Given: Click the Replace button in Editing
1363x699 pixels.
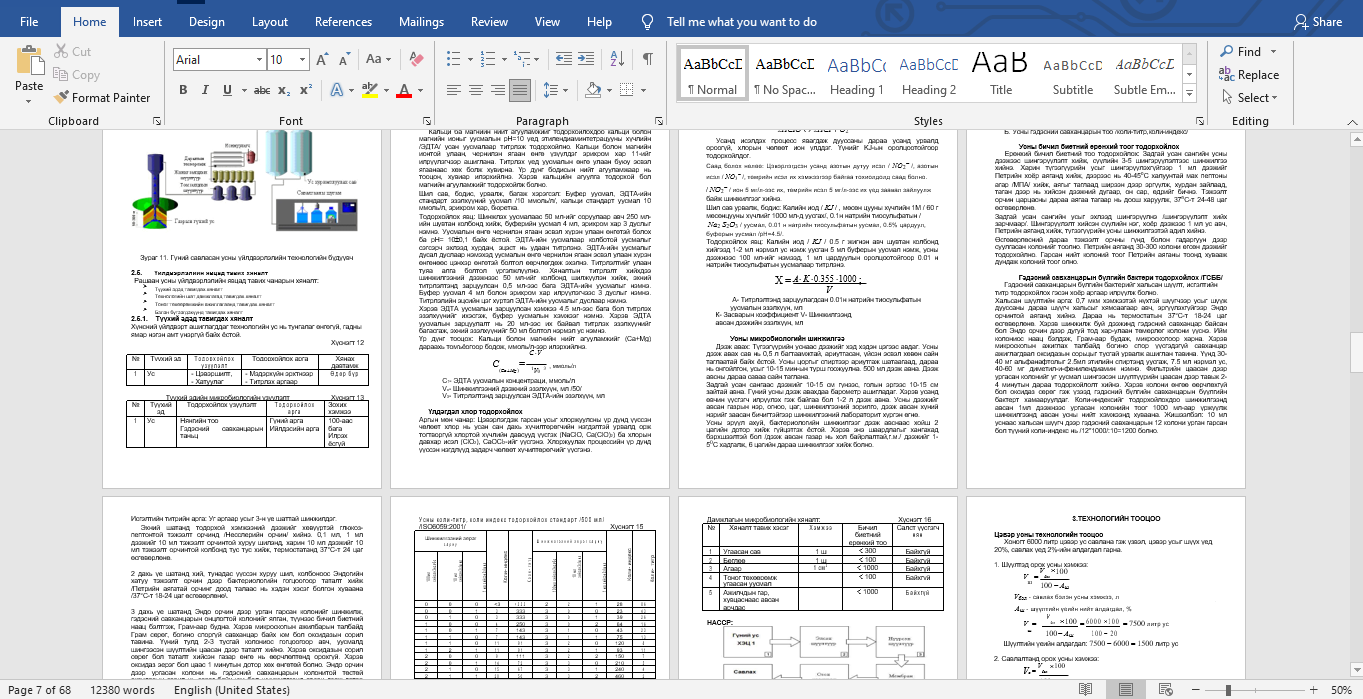Looking at the screenshot, I should [x=1249, y=74].
